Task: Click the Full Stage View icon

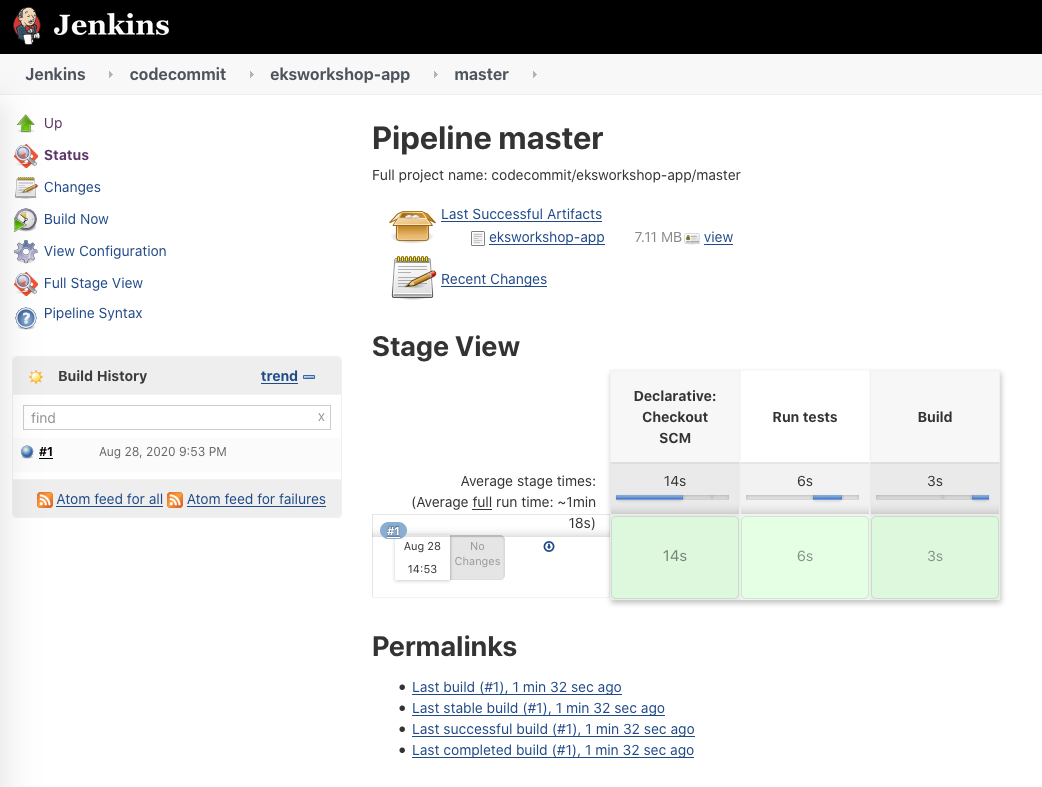Action: coord(27,283)
